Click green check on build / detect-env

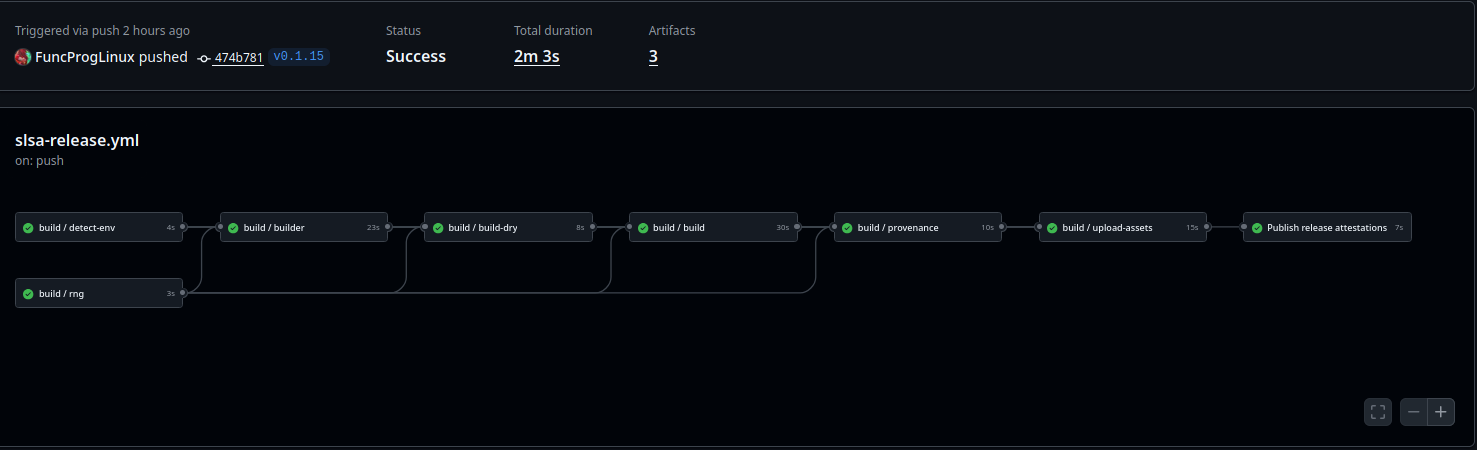pos(28,228)
